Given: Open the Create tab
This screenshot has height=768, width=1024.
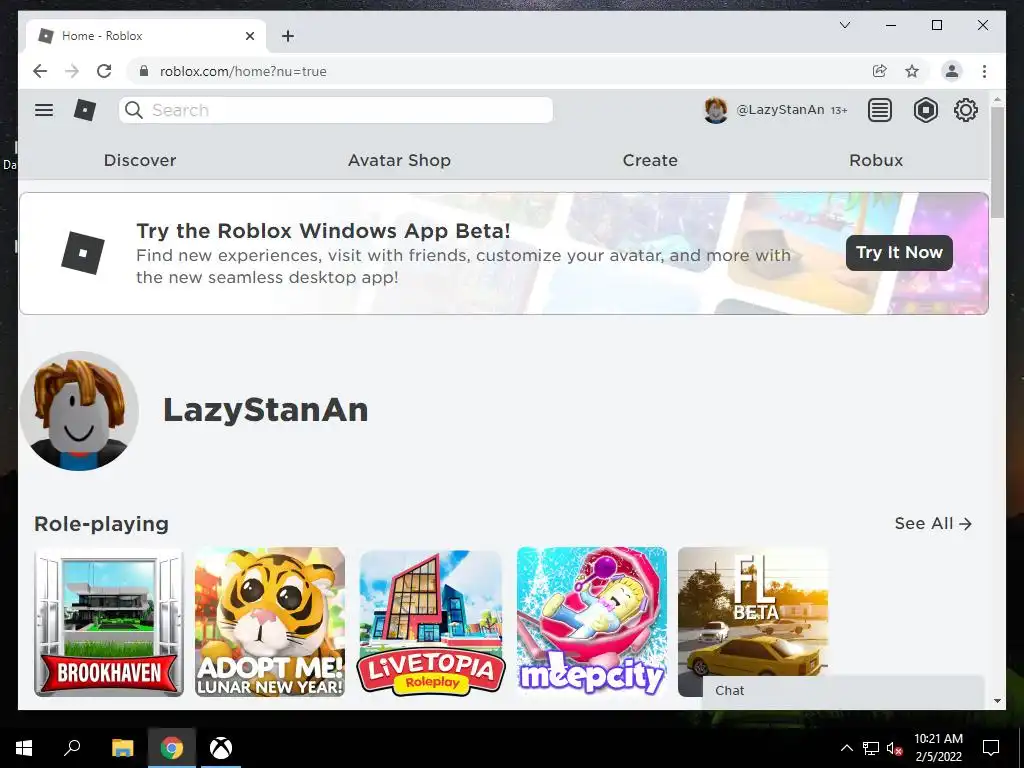Looking at the screenshot, I should [x=650, y=160].
